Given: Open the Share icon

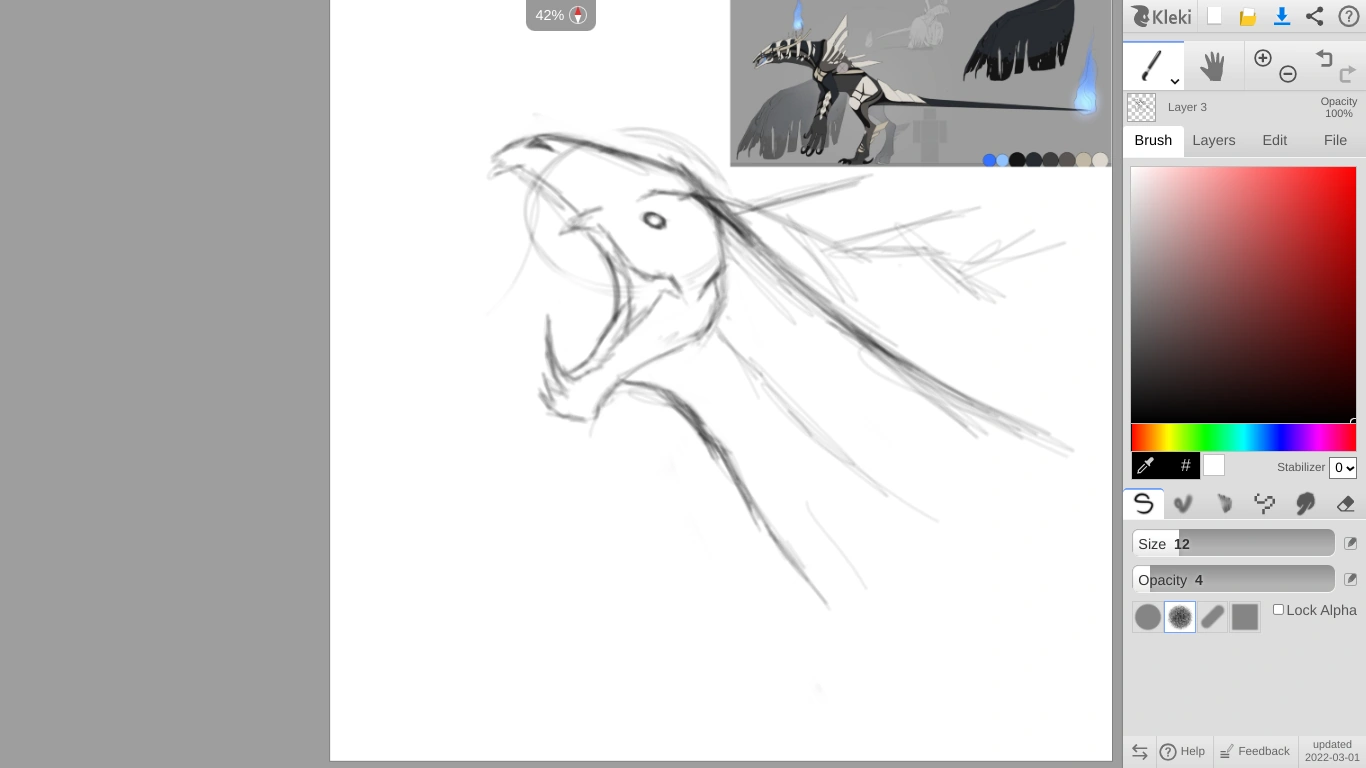Looking at the screenshot, I should (1314, 16).
